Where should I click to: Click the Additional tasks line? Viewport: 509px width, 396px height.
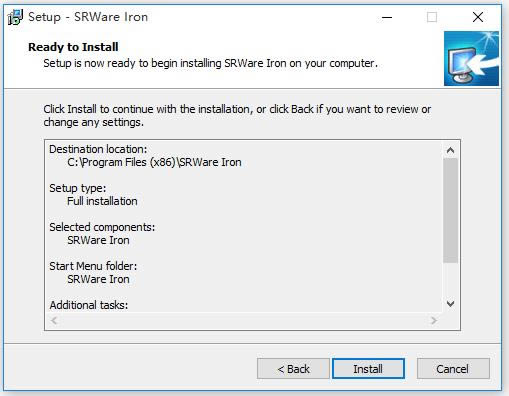click(x=89, y=305)
